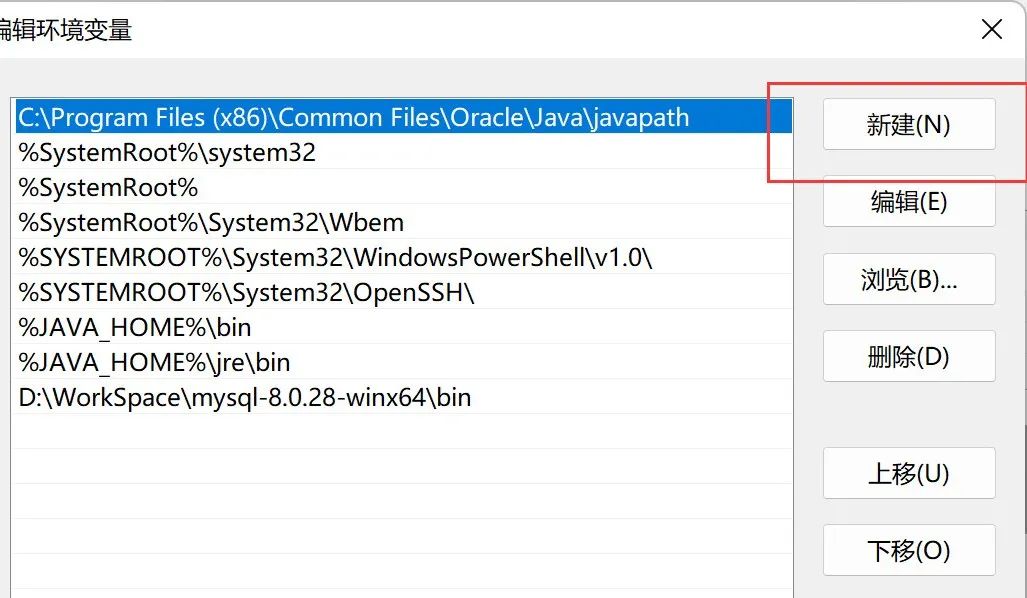Viewport: 1027px width, 598px height.
Task: Select the %JAVA_HOME%\jre\bin entry
Action: pos(403,362)
